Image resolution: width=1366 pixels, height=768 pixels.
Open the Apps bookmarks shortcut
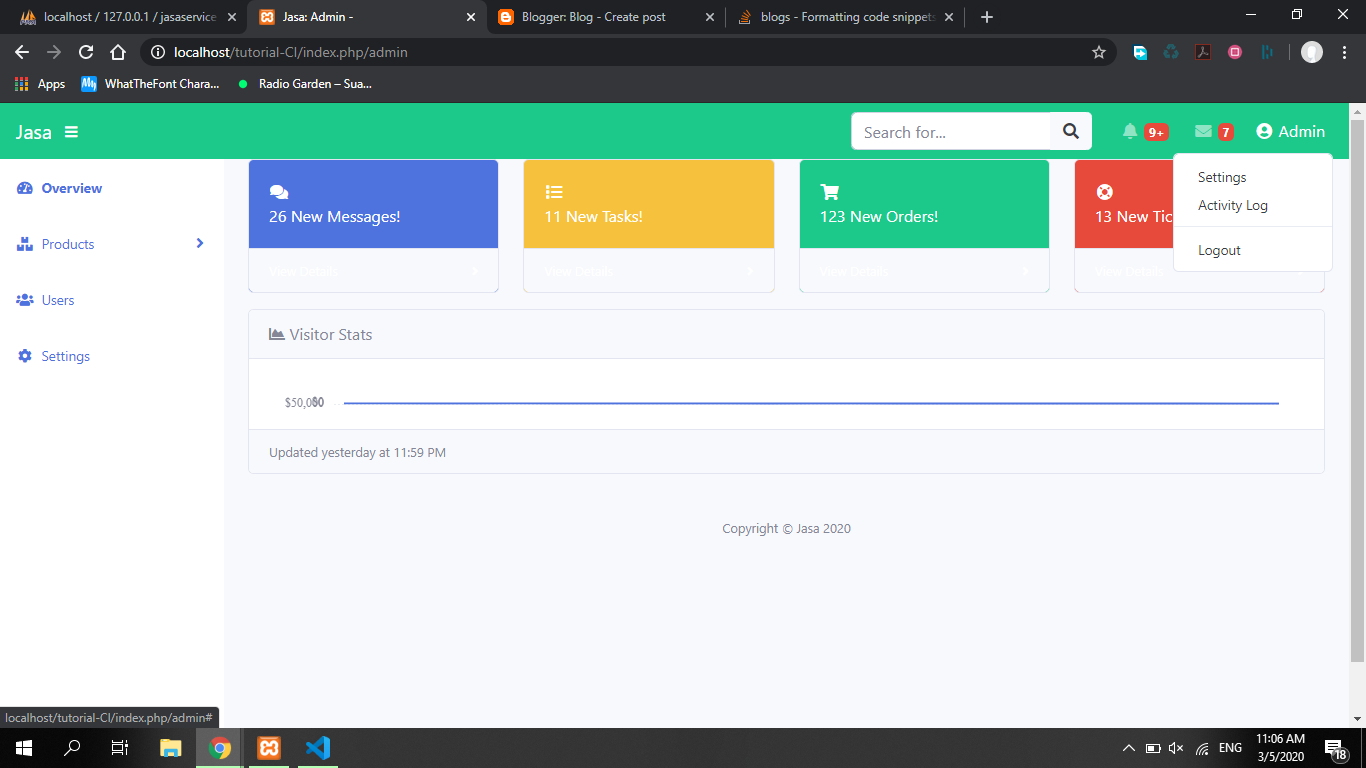tap(40, 84)
